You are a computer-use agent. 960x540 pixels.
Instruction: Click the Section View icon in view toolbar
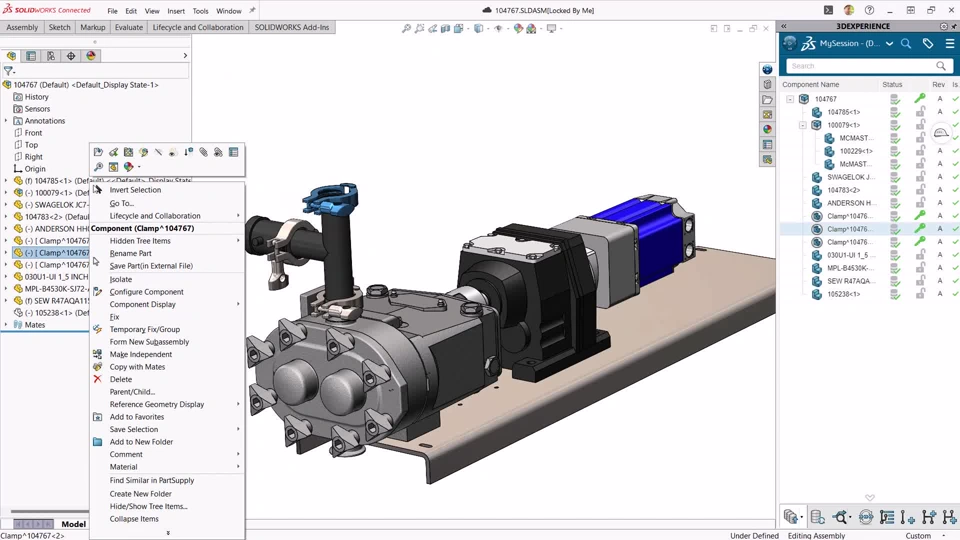coord(446,28)
